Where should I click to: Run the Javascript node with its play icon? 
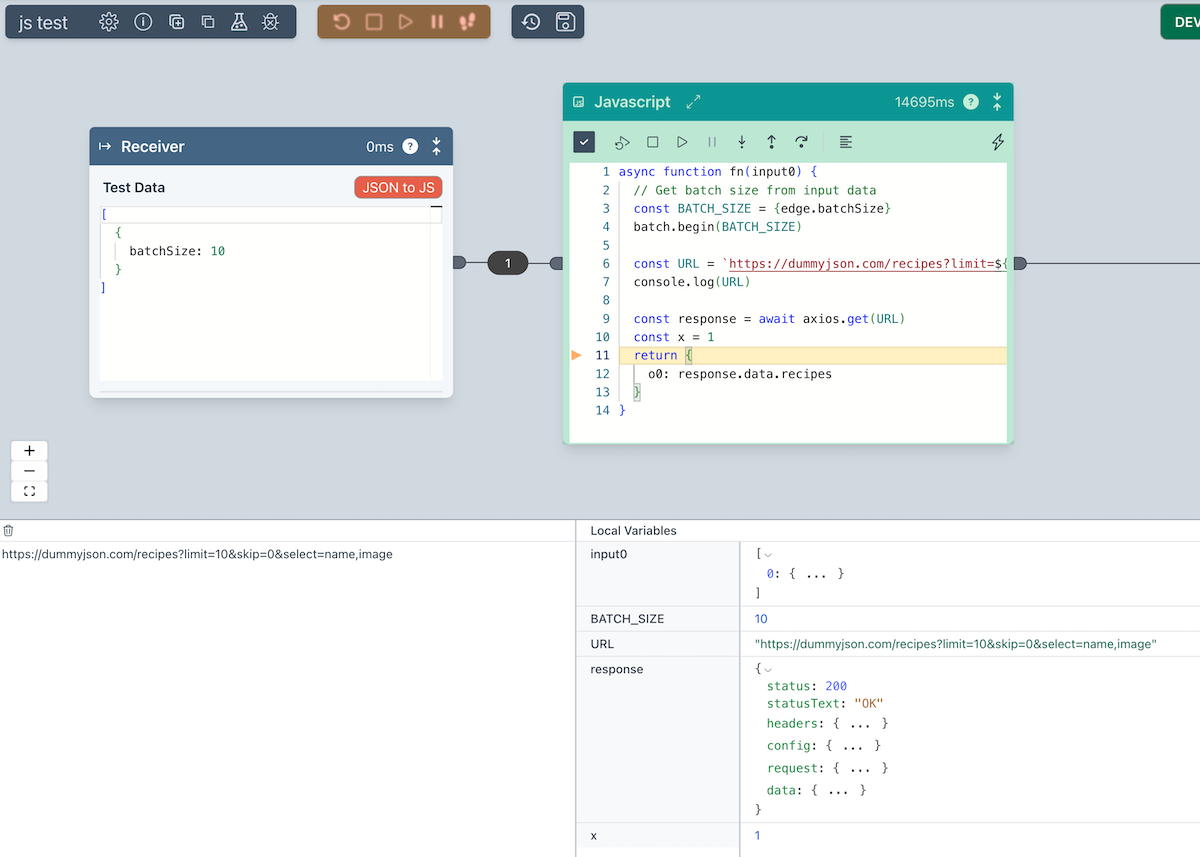(681, 142)
